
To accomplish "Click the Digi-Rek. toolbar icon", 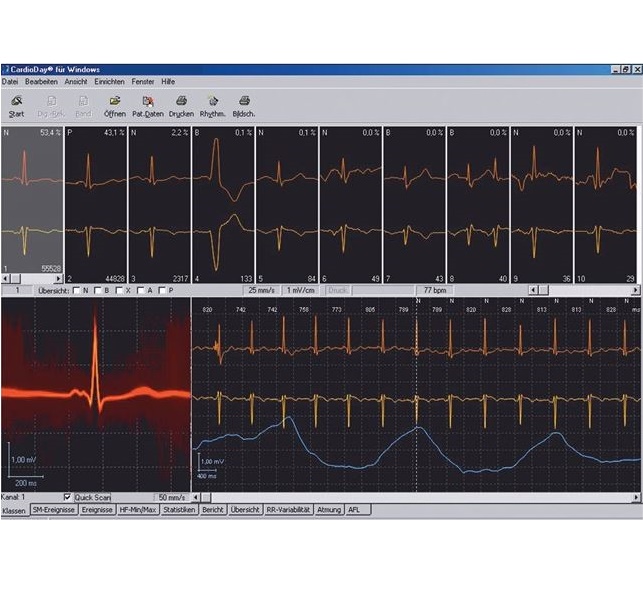I will pyautogui.click(x=50, y=106).
